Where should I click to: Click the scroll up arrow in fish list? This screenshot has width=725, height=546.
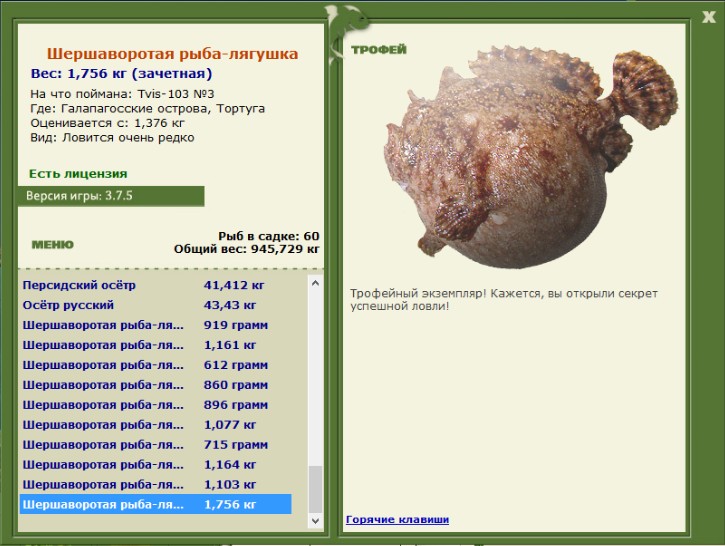point(315,283)
